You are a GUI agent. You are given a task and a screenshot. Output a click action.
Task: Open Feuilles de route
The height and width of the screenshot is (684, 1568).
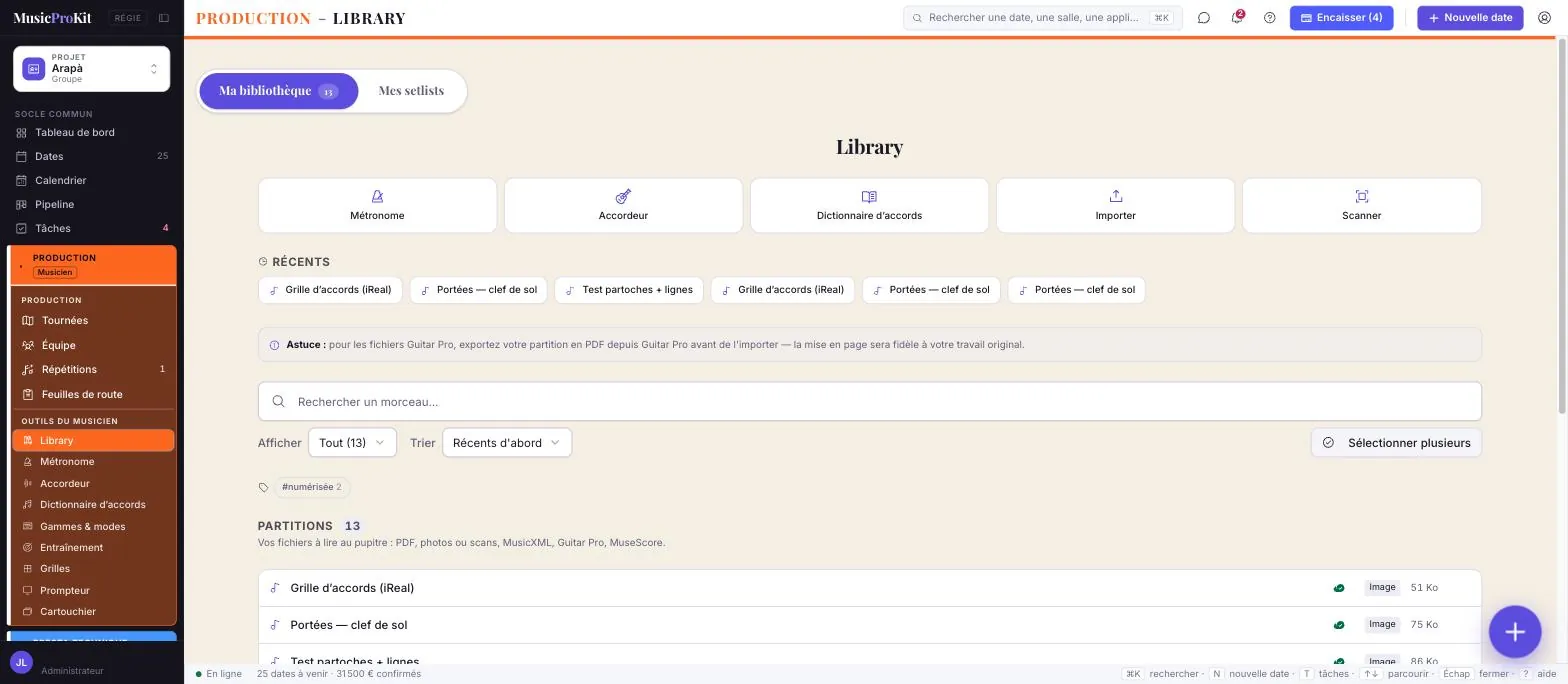pos(93,394)
